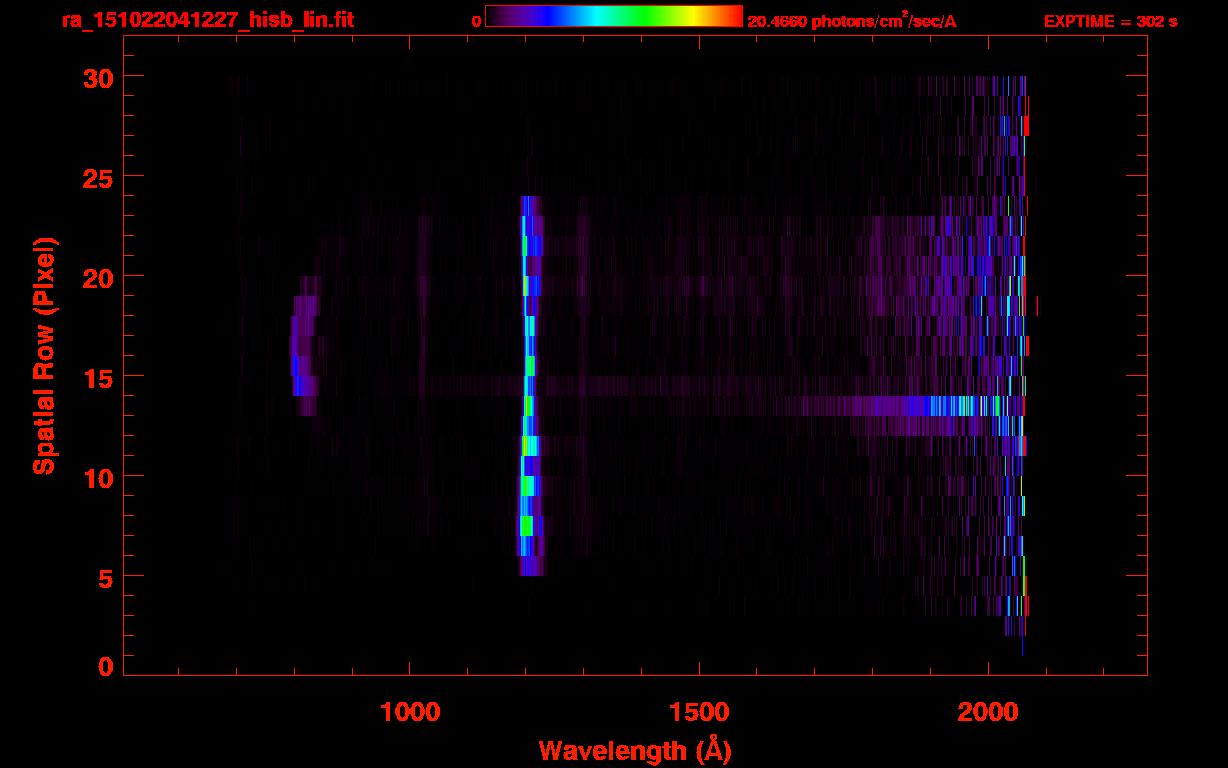Image resolution: width=1228 pixels, height=768 pixels.
Task: Click the x-axis tick label 2000
Action: click(988, 712)
